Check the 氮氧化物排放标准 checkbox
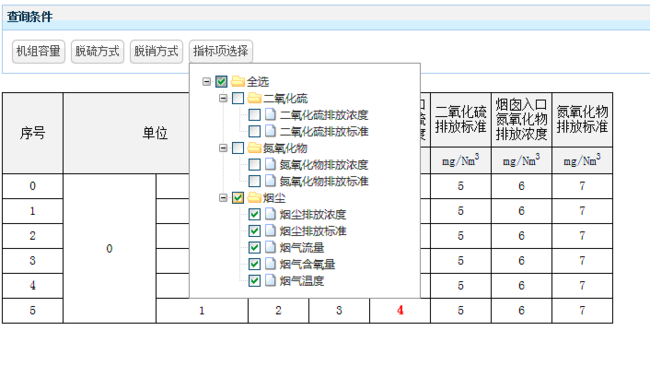The height and width of the screenshot is (366, 650). [x=255, y=181]
